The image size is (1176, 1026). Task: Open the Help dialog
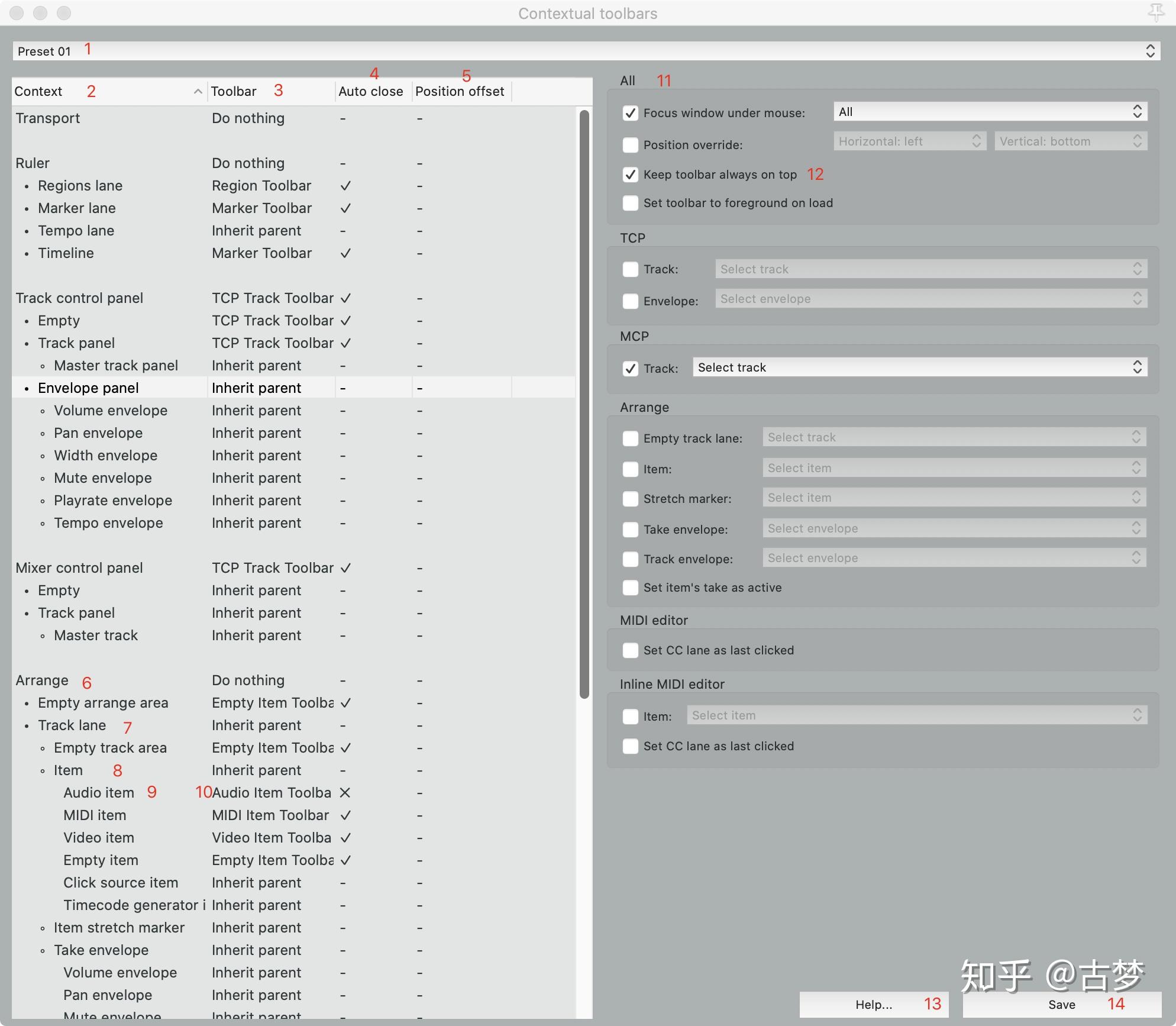pos(874,1004)
